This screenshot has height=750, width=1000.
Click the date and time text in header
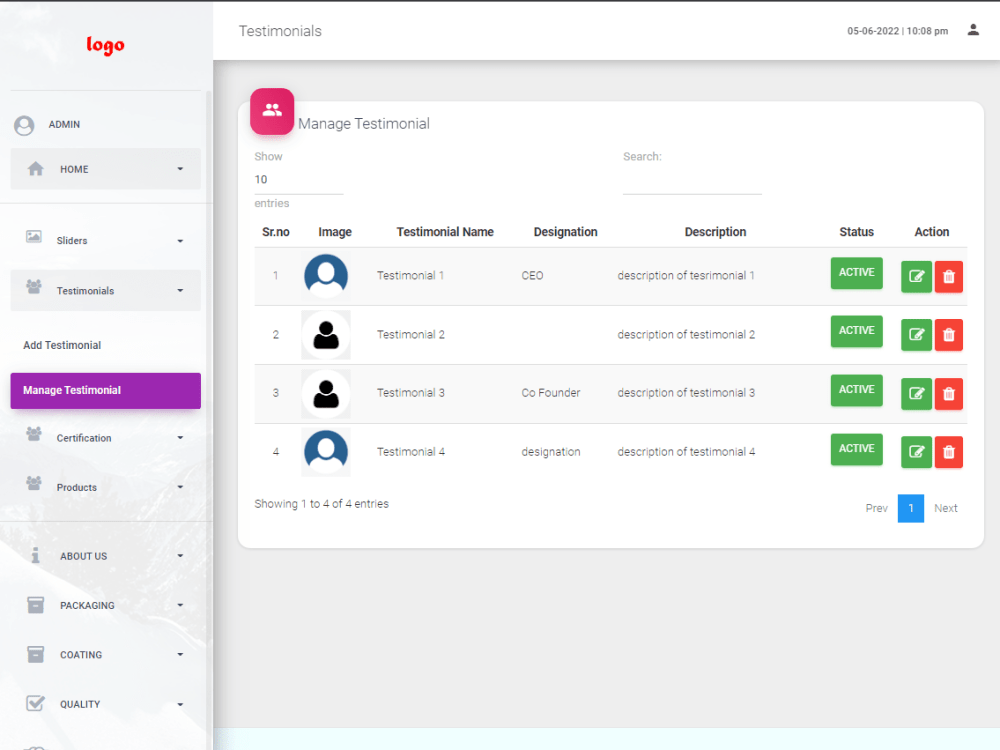click(x=897, y=31)
